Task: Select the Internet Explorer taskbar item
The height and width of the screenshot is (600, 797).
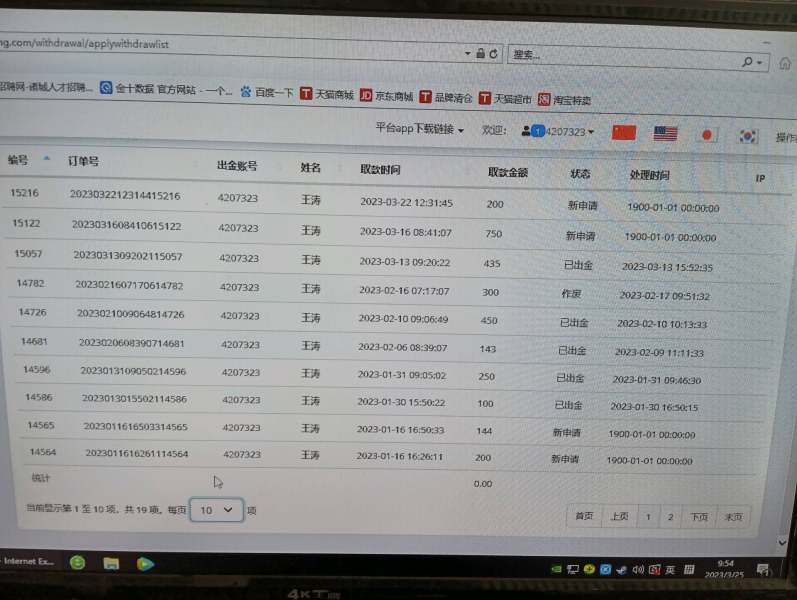Action: point(28,561)
